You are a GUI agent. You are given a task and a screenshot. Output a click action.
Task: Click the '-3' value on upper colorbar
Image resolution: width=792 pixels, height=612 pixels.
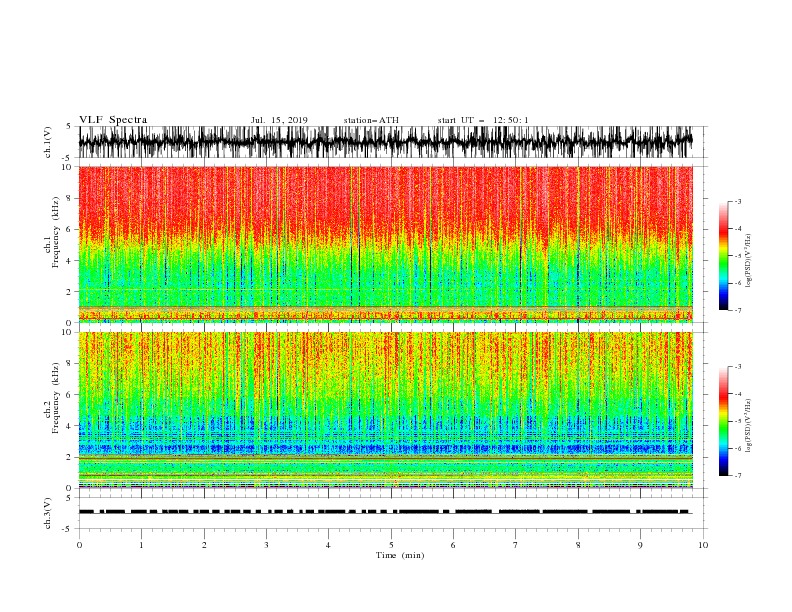[x=738, y=201]
